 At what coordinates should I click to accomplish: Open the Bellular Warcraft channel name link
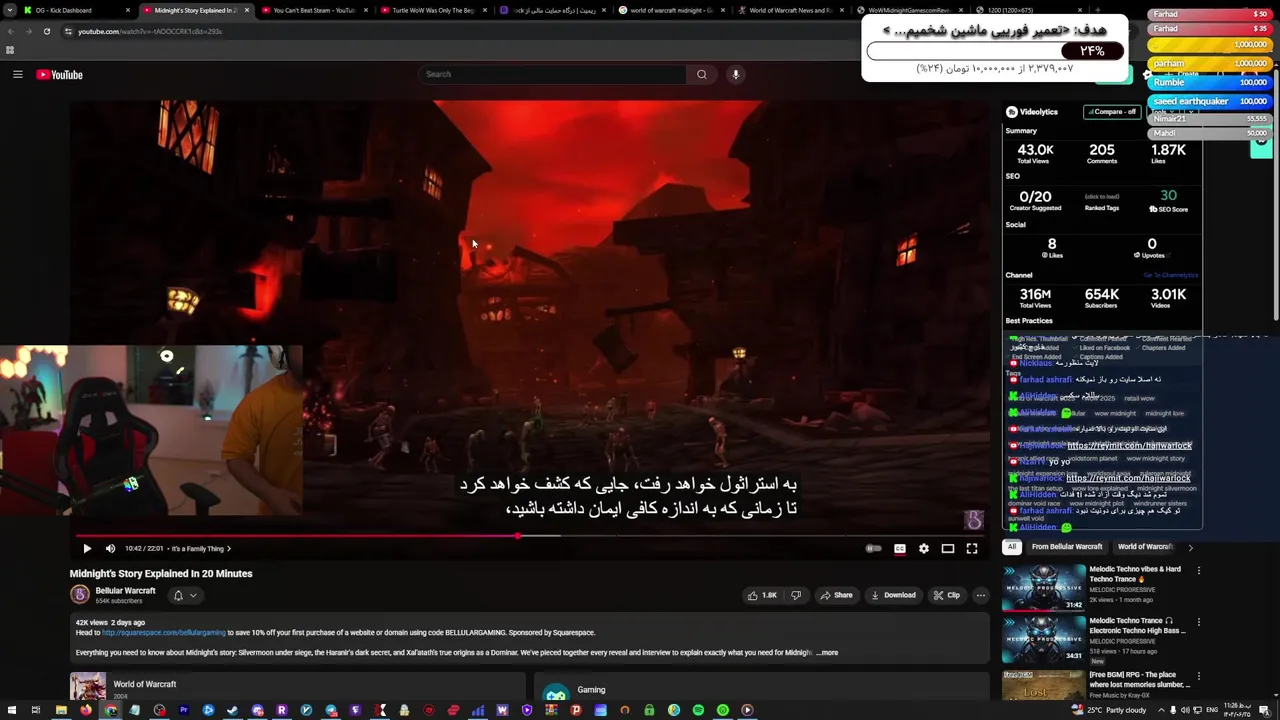click(125, 590)
